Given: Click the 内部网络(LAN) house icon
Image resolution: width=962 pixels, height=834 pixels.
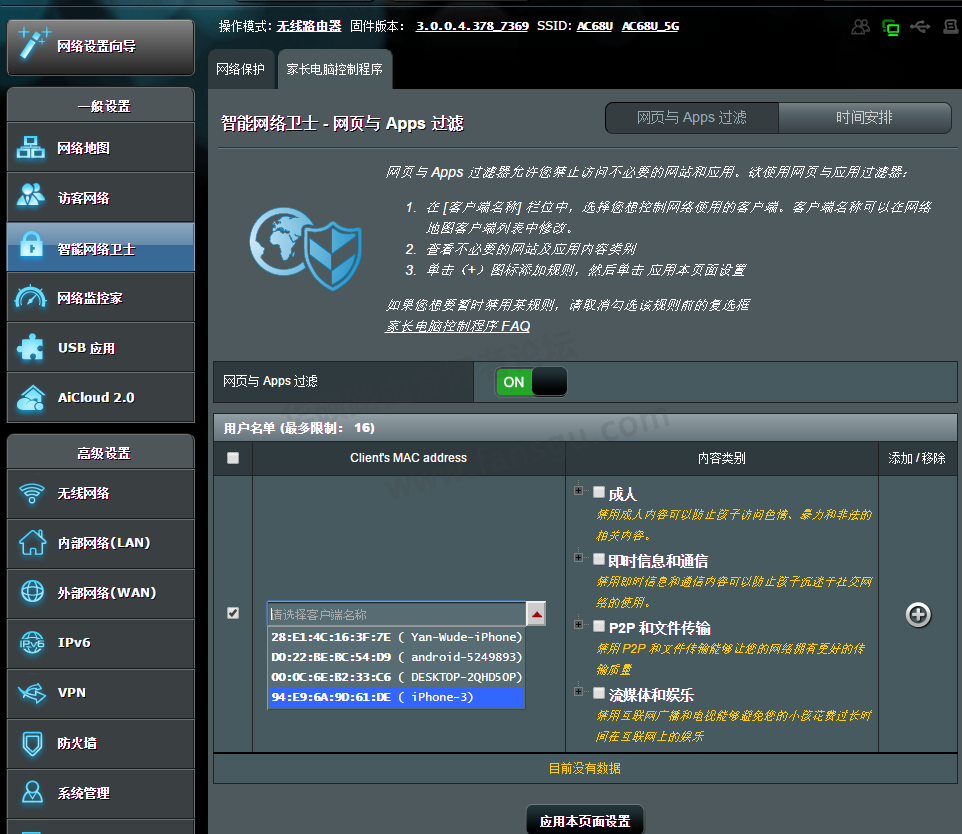Looking at the screenshot, I should (32, 542).
